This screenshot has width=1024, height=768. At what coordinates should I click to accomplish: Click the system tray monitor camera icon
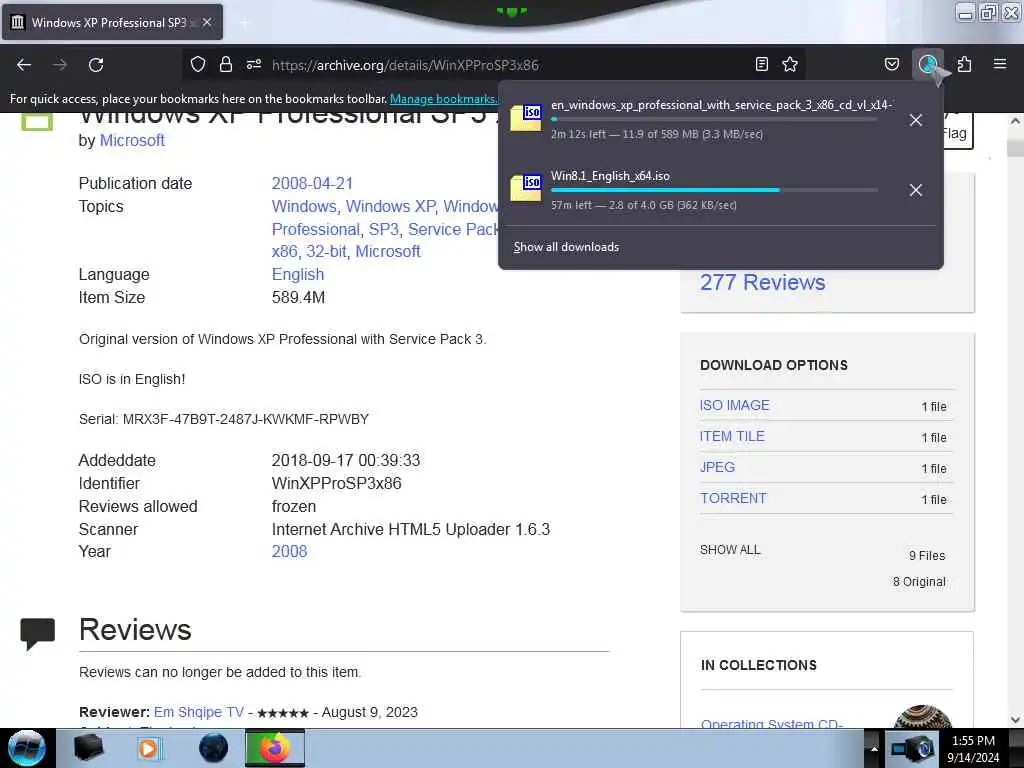912,748
